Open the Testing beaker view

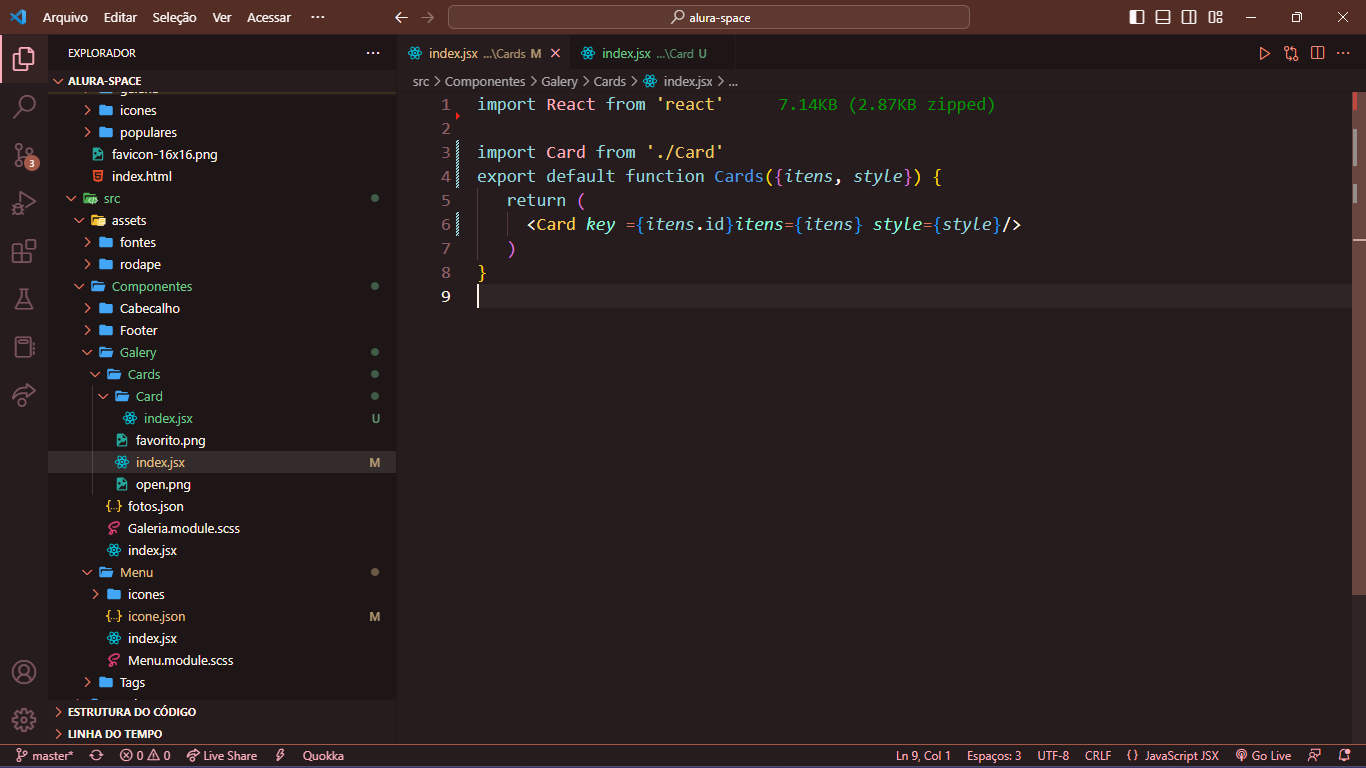pyautogui.click(x=24, y=299)
